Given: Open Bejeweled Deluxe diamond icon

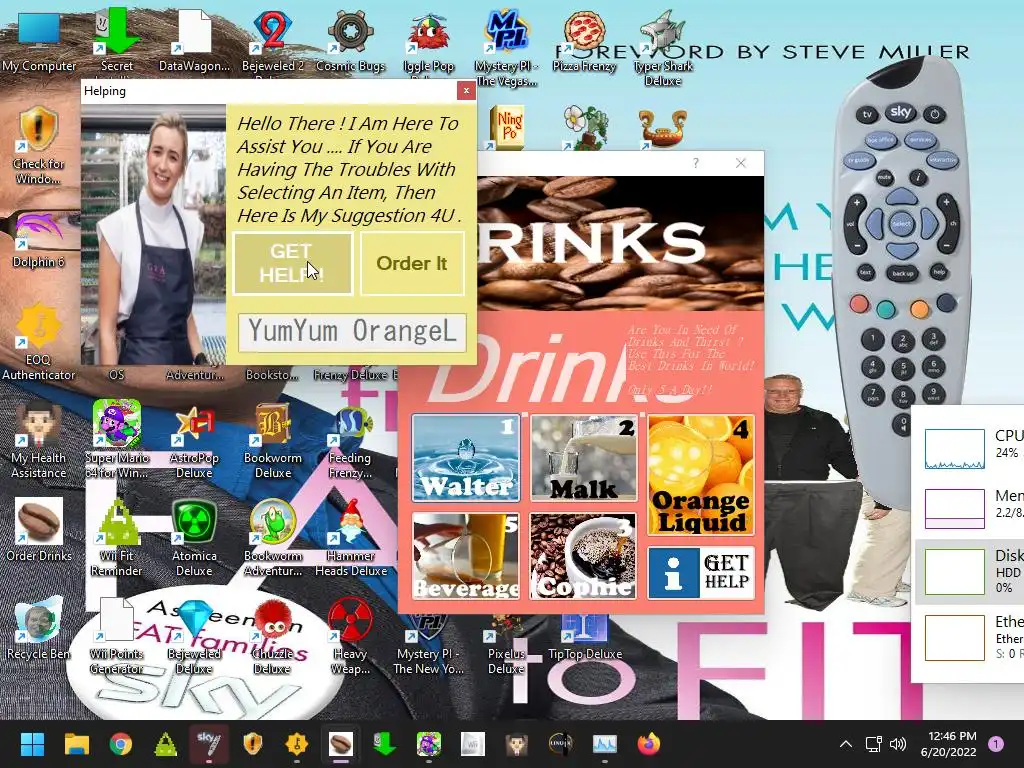Looking at the screenshot, I should tap(194, 635).
